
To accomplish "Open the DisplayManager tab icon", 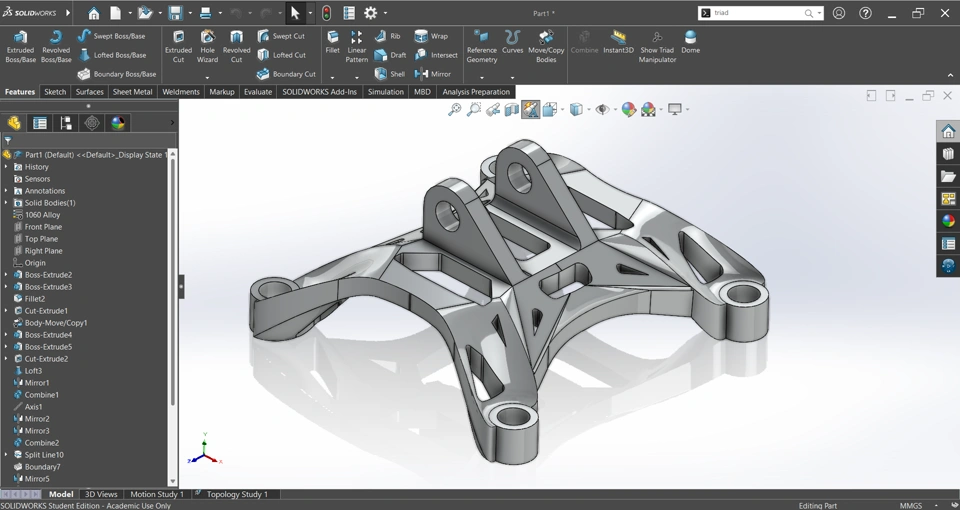I will coord(118,123).
